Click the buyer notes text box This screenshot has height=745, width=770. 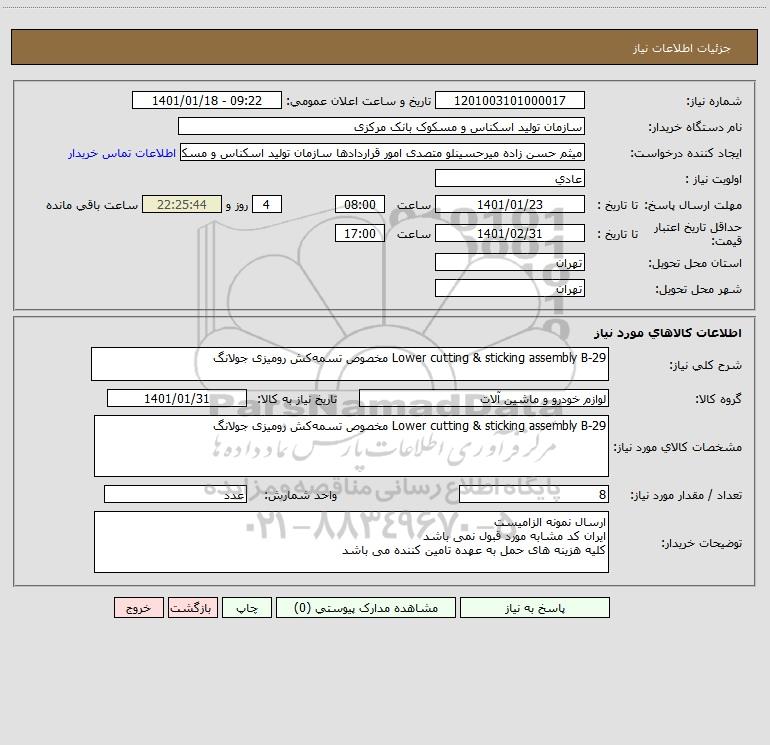[351, 542]
